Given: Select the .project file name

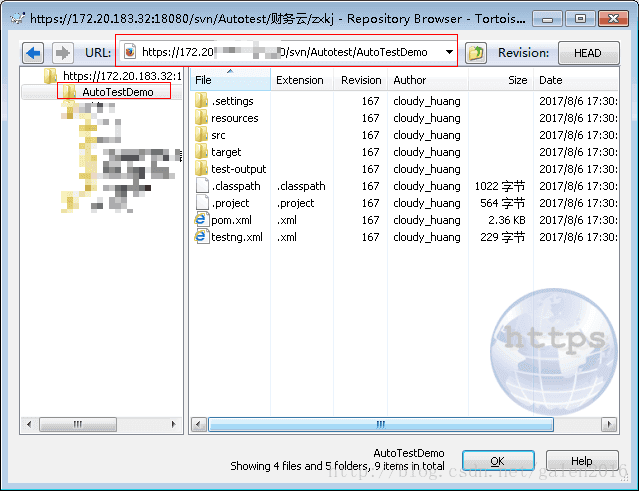Looking at the screenshot, I should [230, 203].
